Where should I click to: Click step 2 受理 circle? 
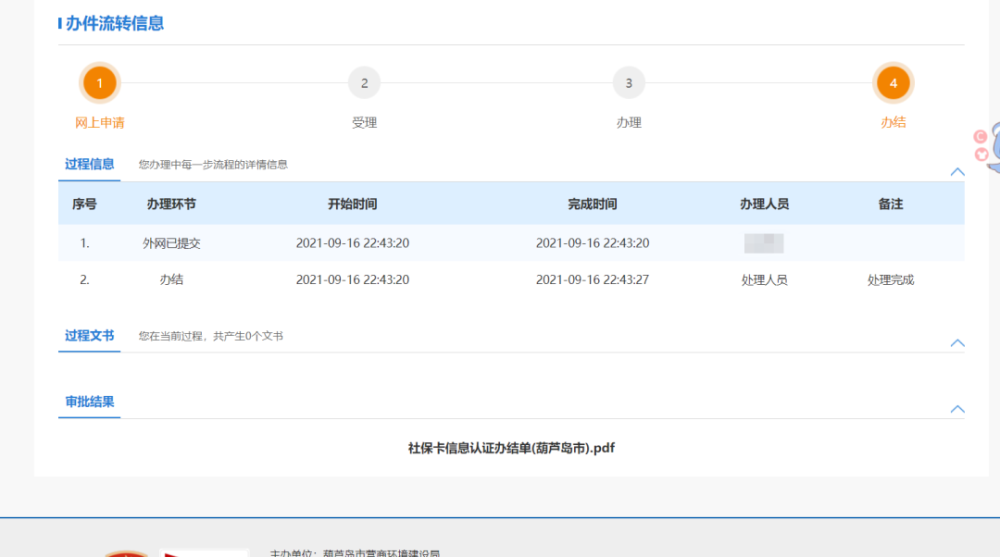click(364, 83)
